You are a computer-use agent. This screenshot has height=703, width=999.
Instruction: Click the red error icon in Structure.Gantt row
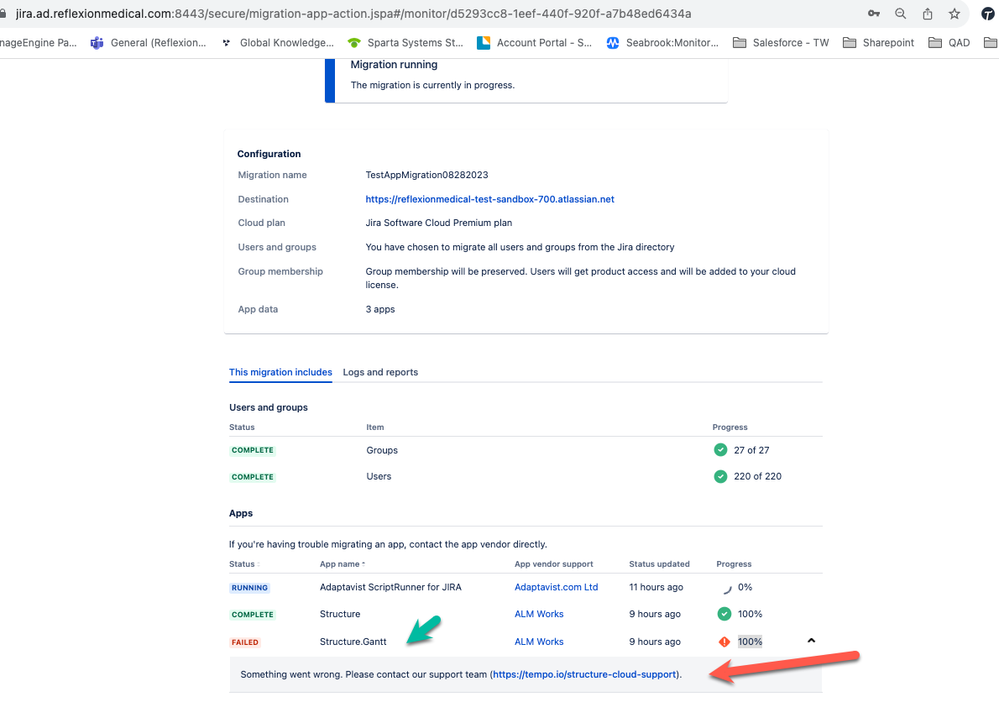point(724,642)
